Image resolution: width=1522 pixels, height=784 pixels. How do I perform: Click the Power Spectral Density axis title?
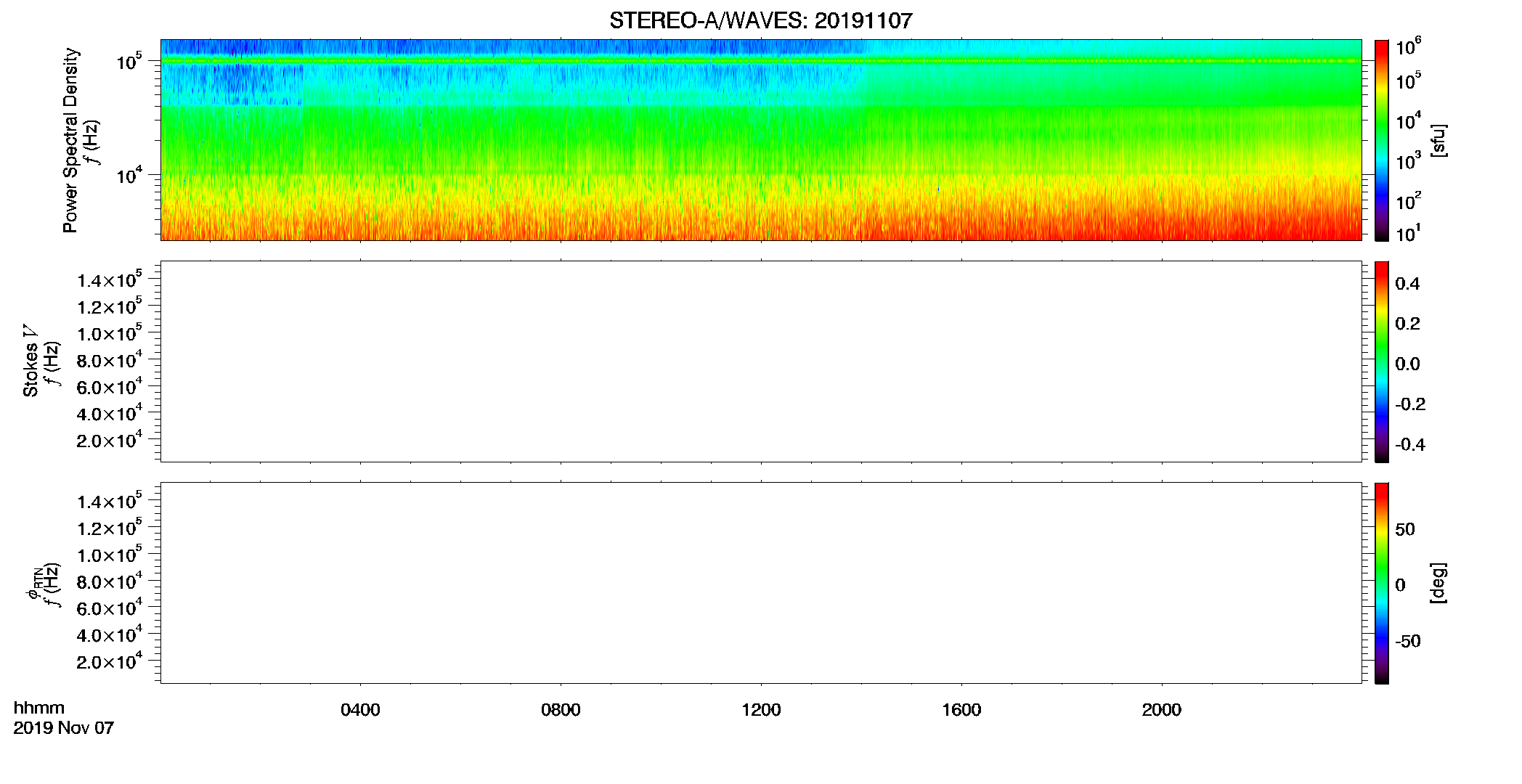pyautogui.click(x=70, y=140)
